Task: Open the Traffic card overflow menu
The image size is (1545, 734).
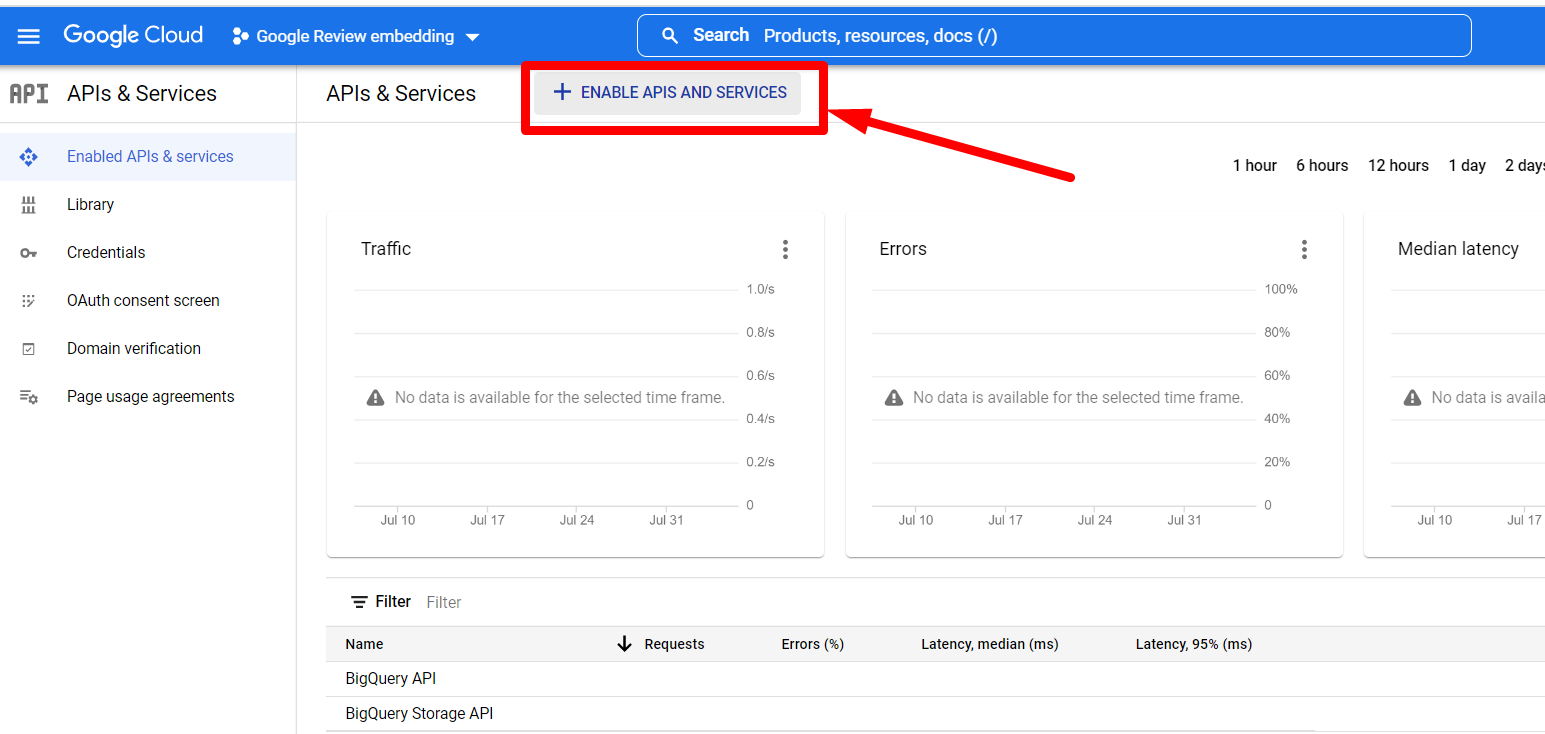Action: tap(786, 249)
